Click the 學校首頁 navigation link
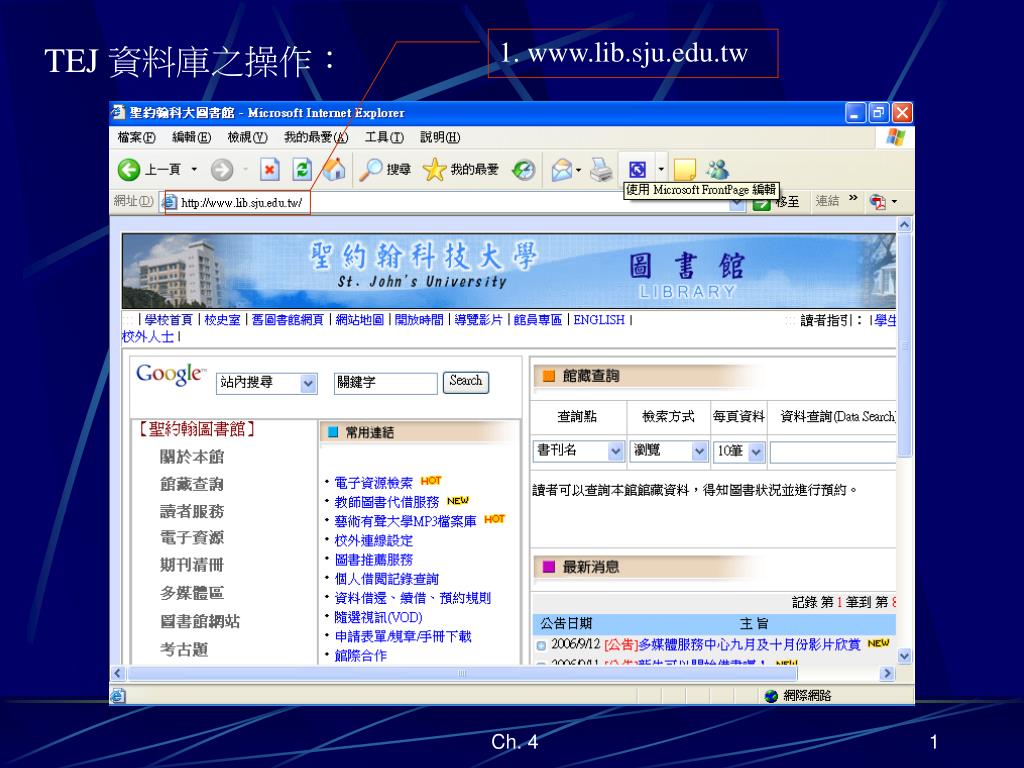The image size is (1024, 768). 168,319
